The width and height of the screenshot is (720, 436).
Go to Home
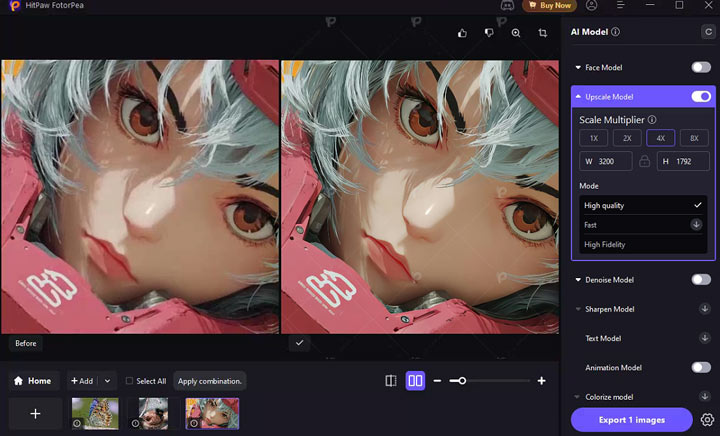33,381
